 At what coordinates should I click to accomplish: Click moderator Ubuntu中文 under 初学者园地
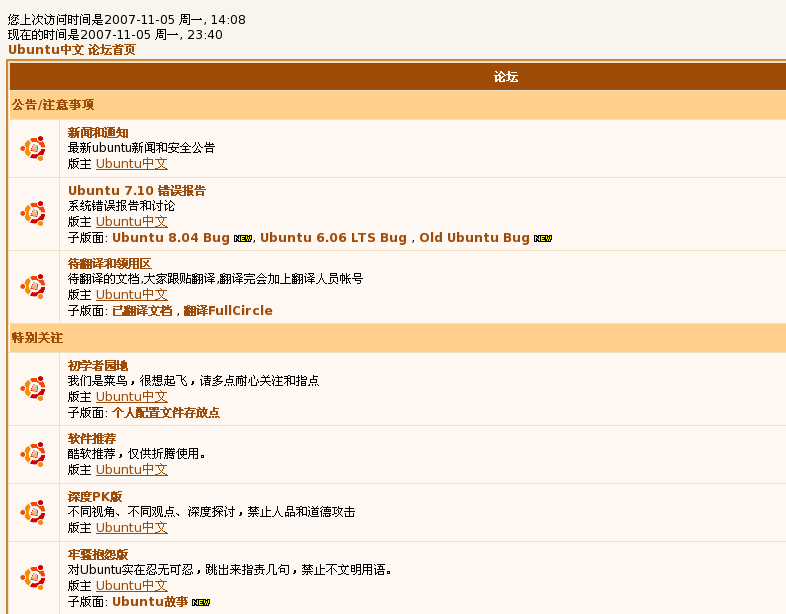132,396
